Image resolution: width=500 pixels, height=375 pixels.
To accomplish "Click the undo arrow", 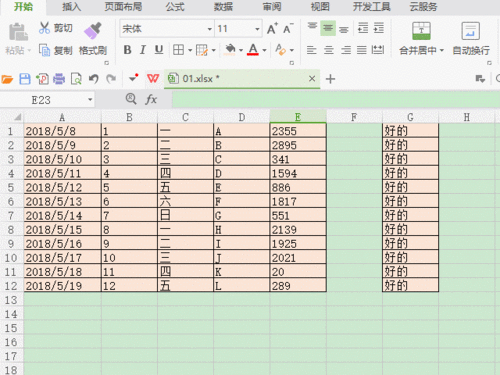I will (94, 79).
